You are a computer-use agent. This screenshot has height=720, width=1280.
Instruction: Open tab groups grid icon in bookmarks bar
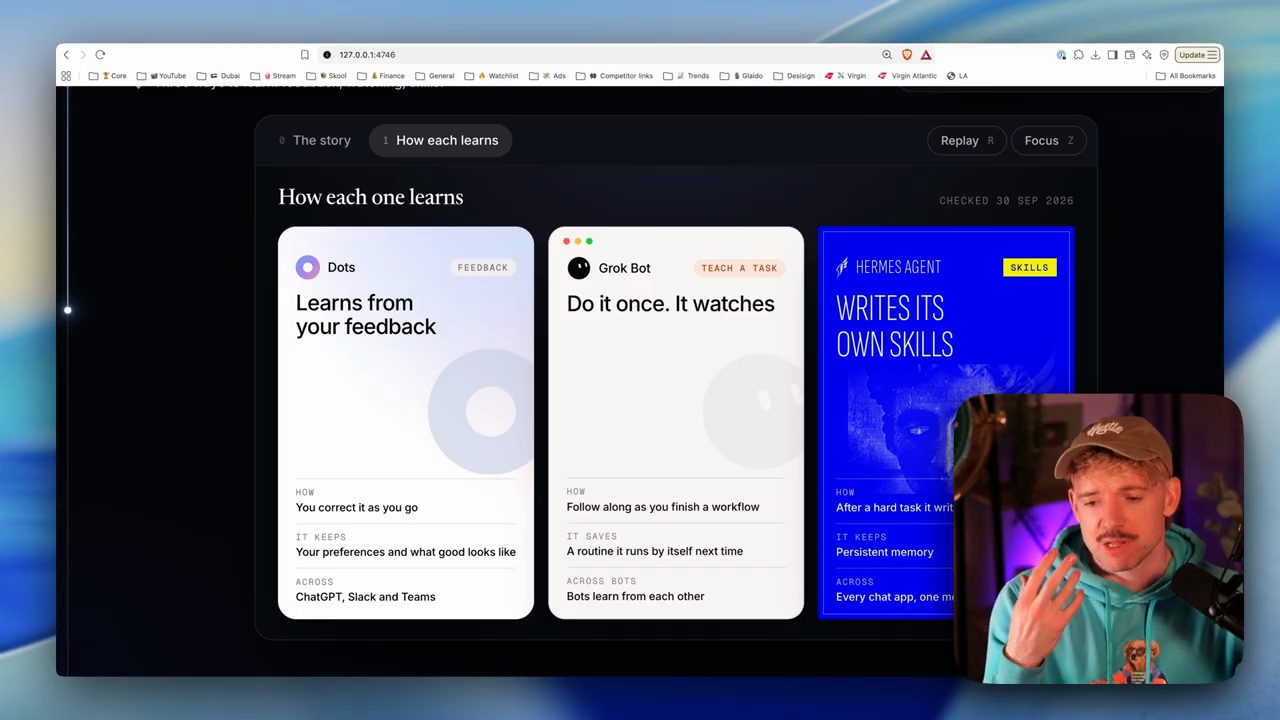[66, 76]
